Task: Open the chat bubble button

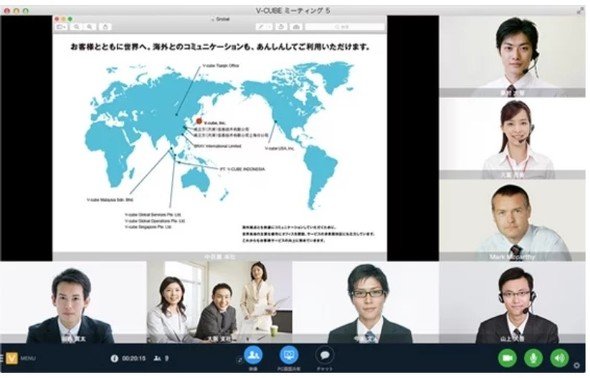Action: (x=324, y=355)
